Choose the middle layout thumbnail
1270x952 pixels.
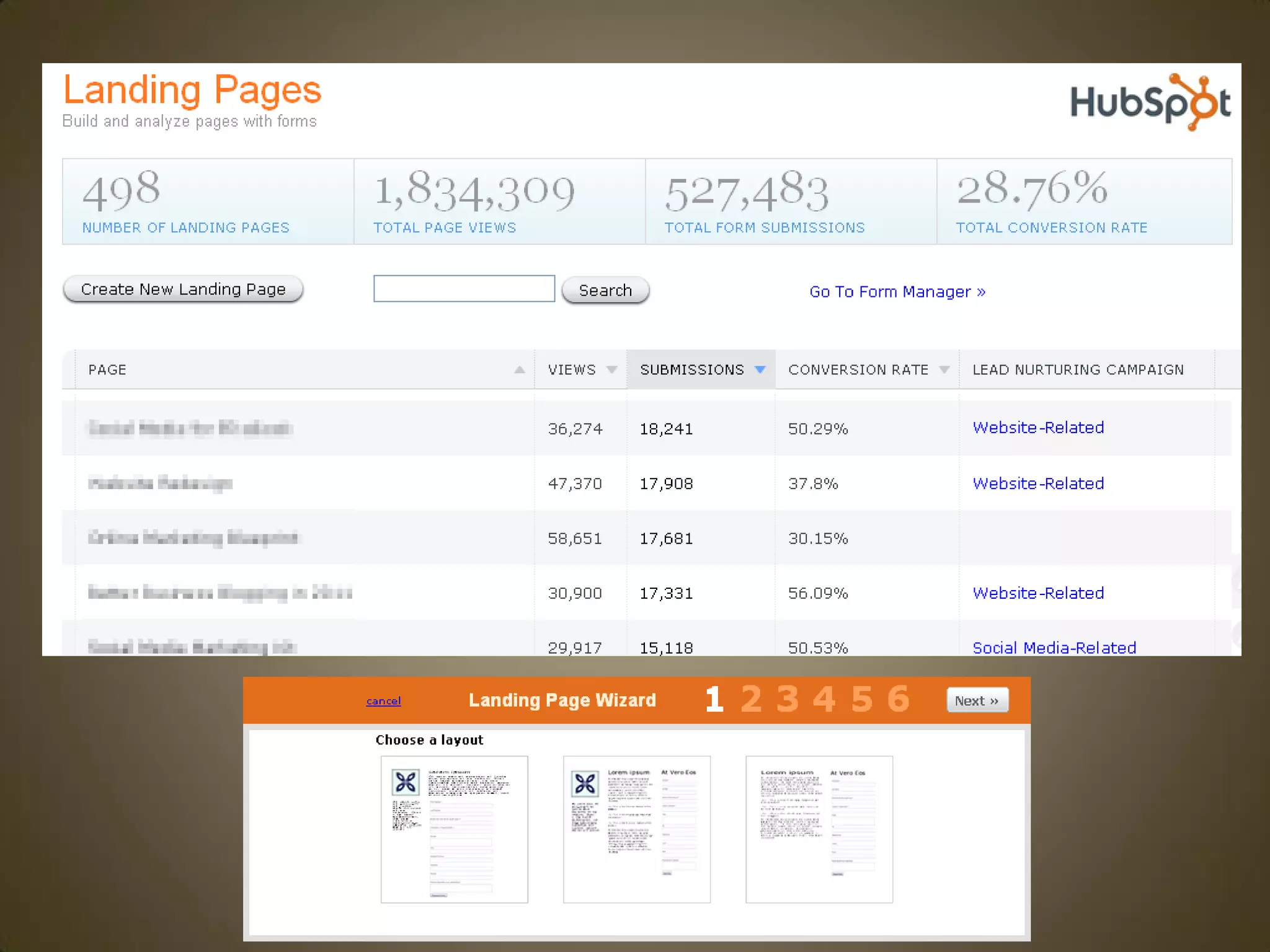[x=636, y=829]
